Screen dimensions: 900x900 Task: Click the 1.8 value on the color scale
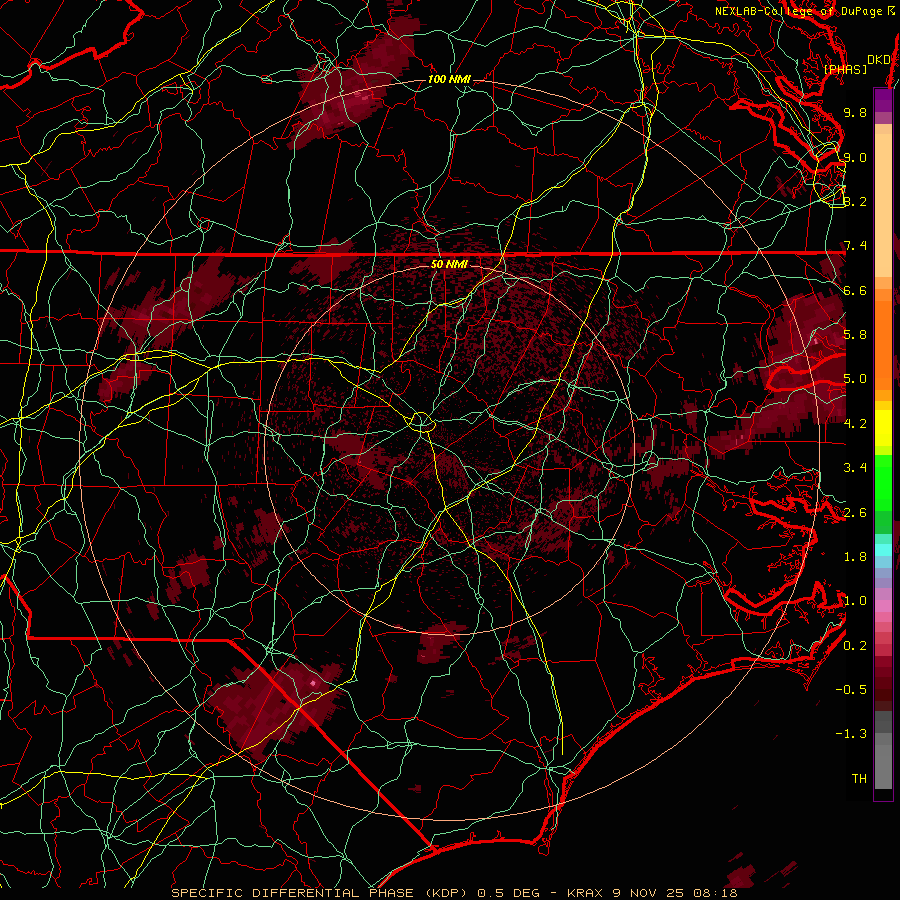coord(855,557)
